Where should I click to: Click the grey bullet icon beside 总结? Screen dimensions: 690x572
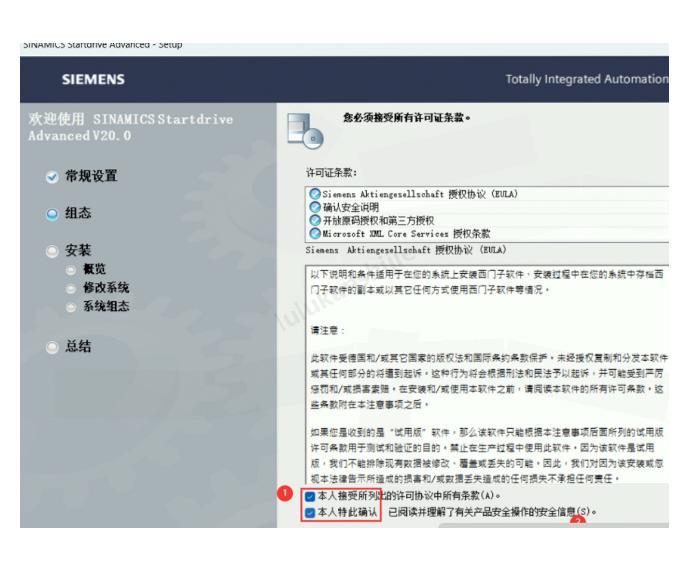tap(52, 347)
